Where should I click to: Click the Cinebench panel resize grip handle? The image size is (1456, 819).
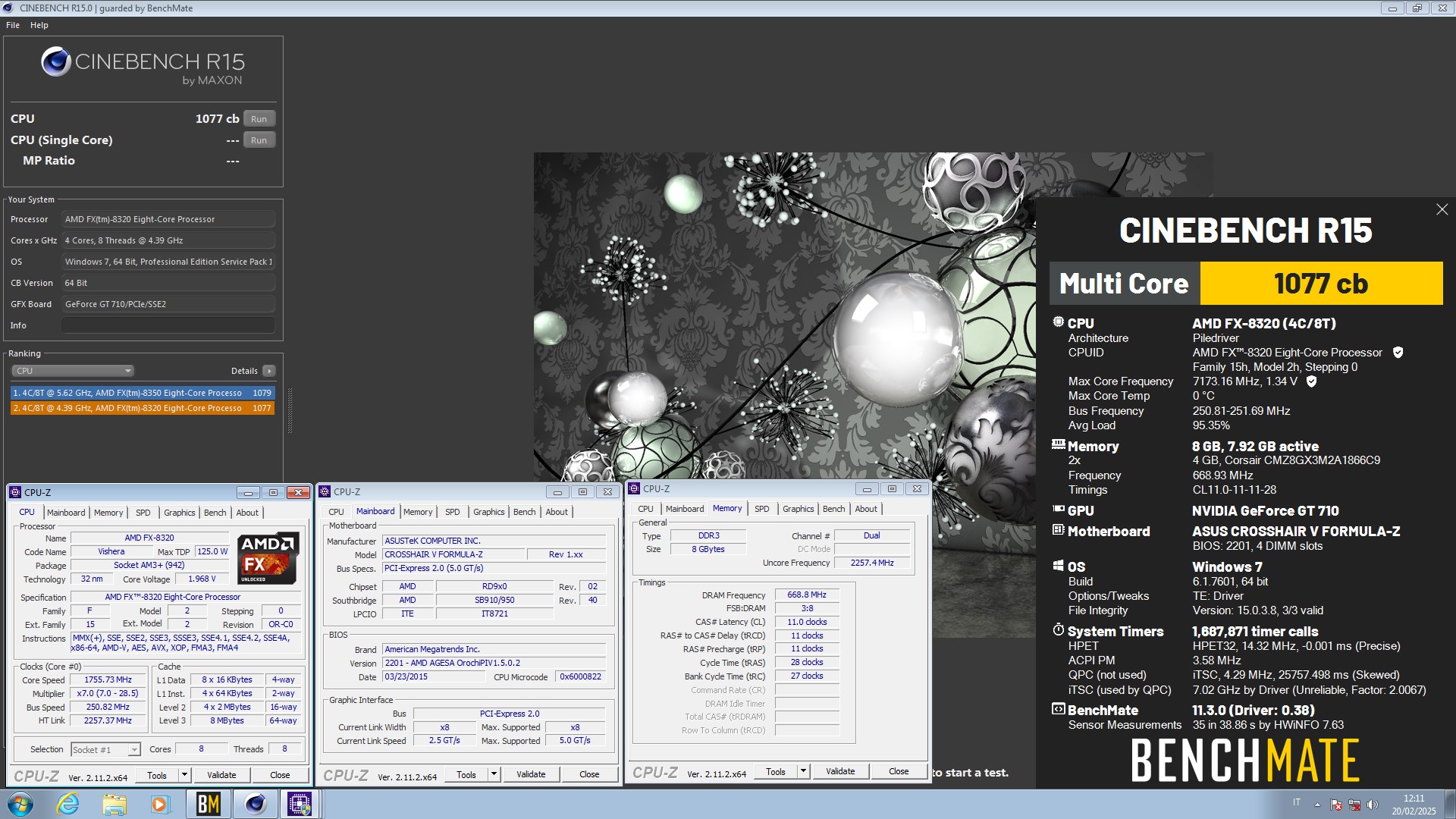click(290, 411)
